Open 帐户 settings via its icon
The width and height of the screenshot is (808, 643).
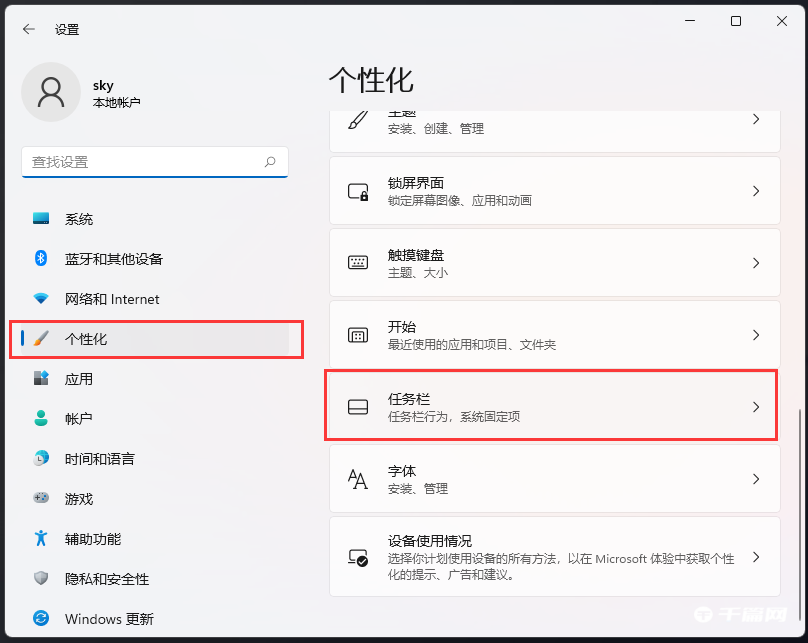[41, 419]
